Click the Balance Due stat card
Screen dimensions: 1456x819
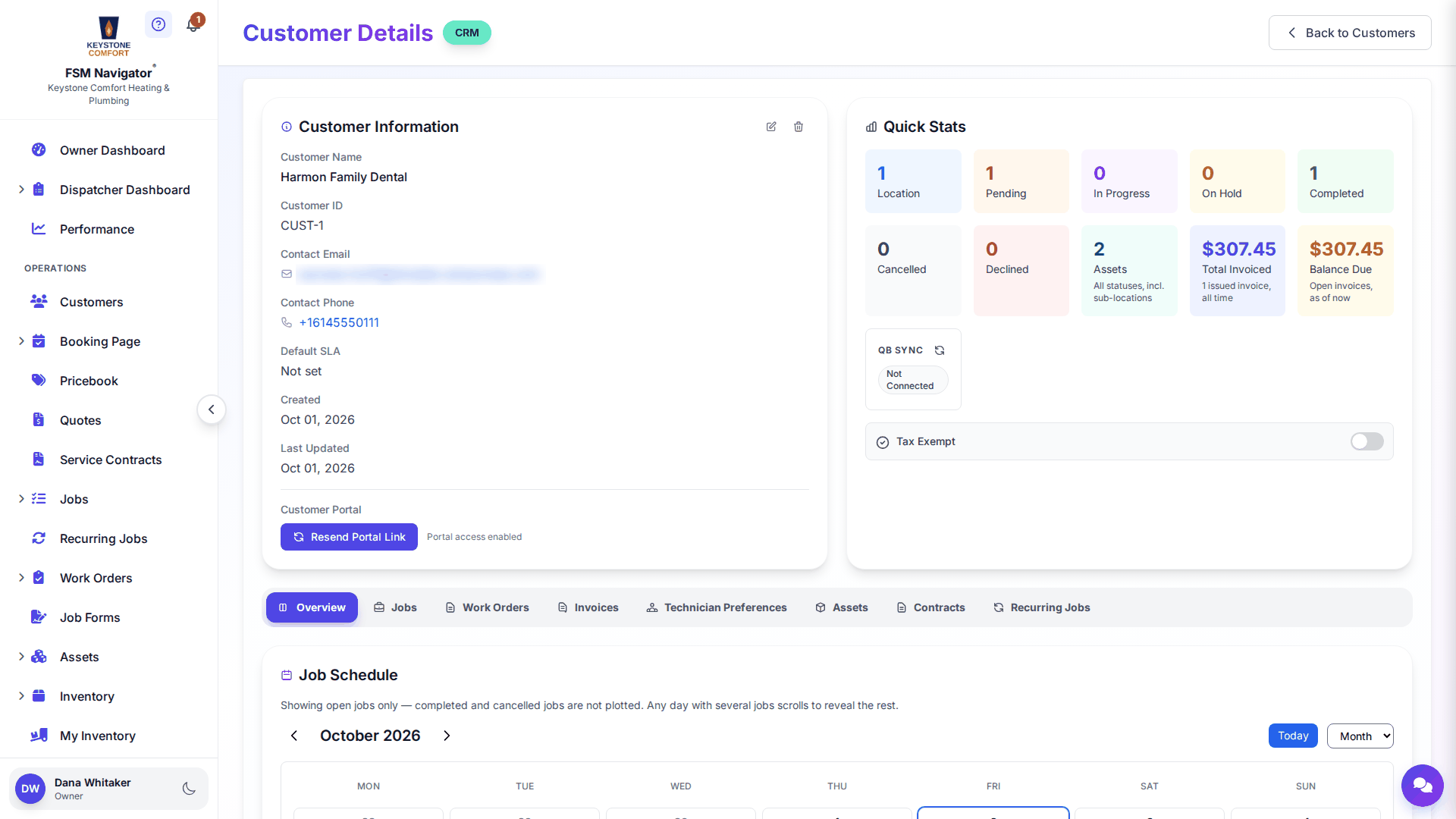click(x=1345, y=271)
